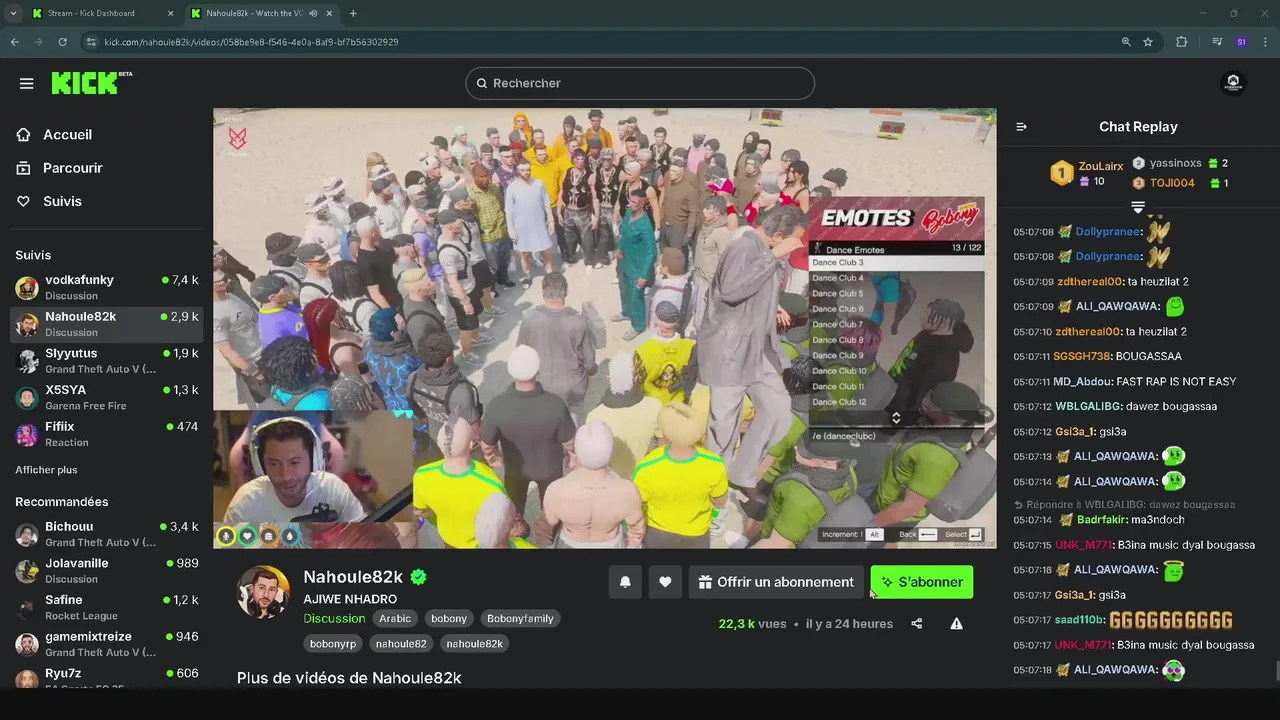
Task: Click the browser address bar URL
Action: (251, 42)
